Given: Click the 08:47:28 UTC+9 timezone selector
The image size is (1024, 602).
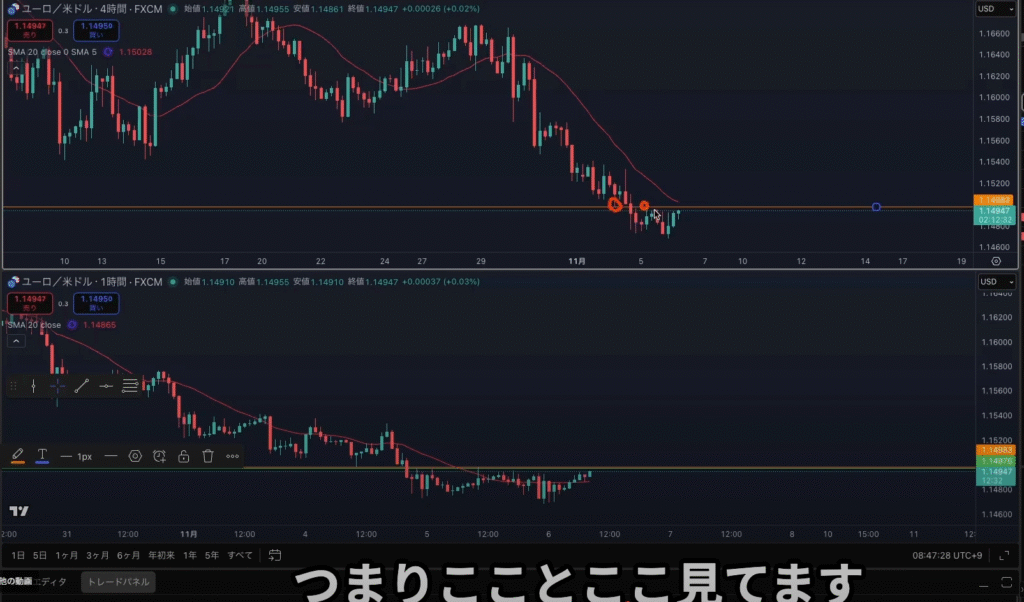Looking at the screenshot, I should pos(947,556).
